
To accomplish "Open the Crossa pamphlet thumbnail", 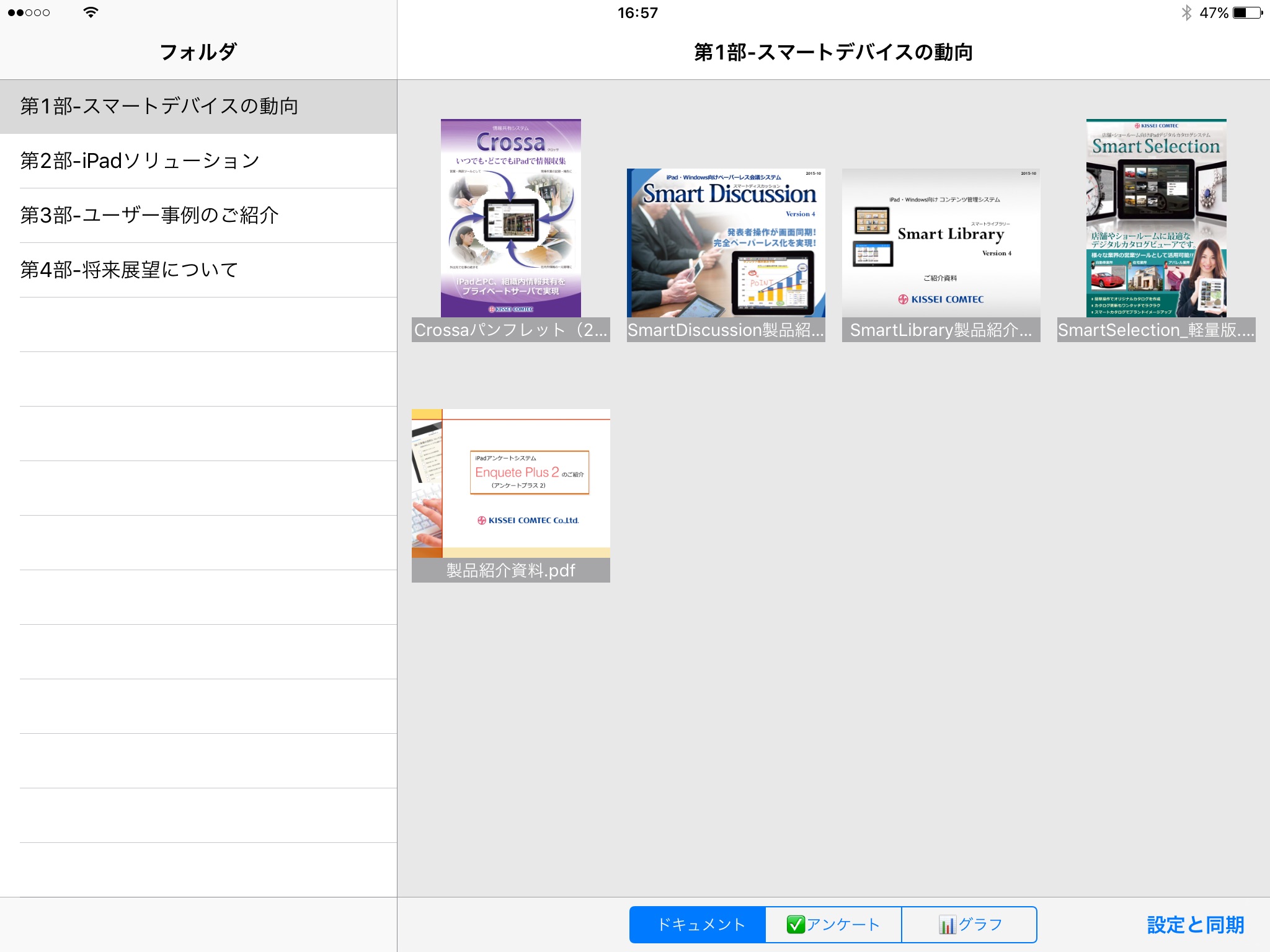I will click(510, 218).
